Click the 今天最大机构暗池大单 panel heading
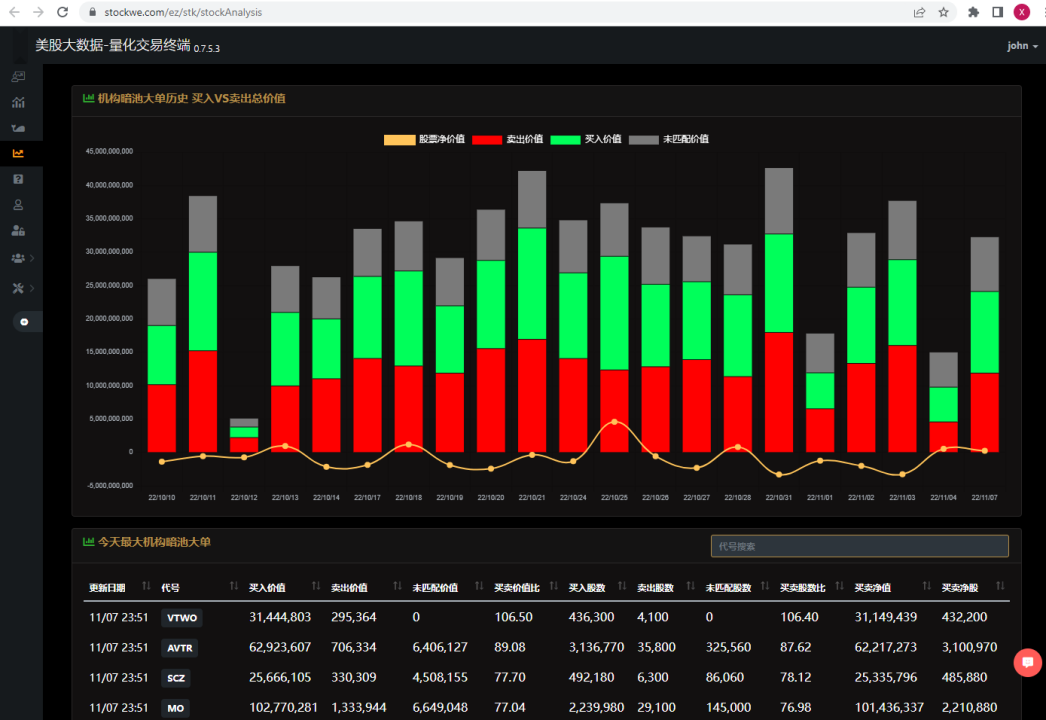 [x=154, y=542]
